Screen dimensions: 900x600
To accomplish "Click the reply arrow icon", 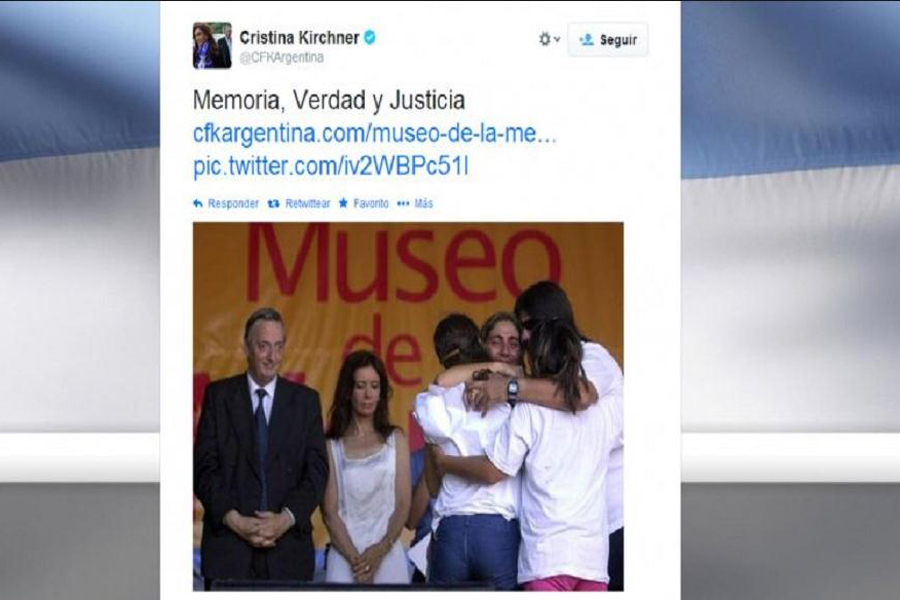I will tap(198, 203).
